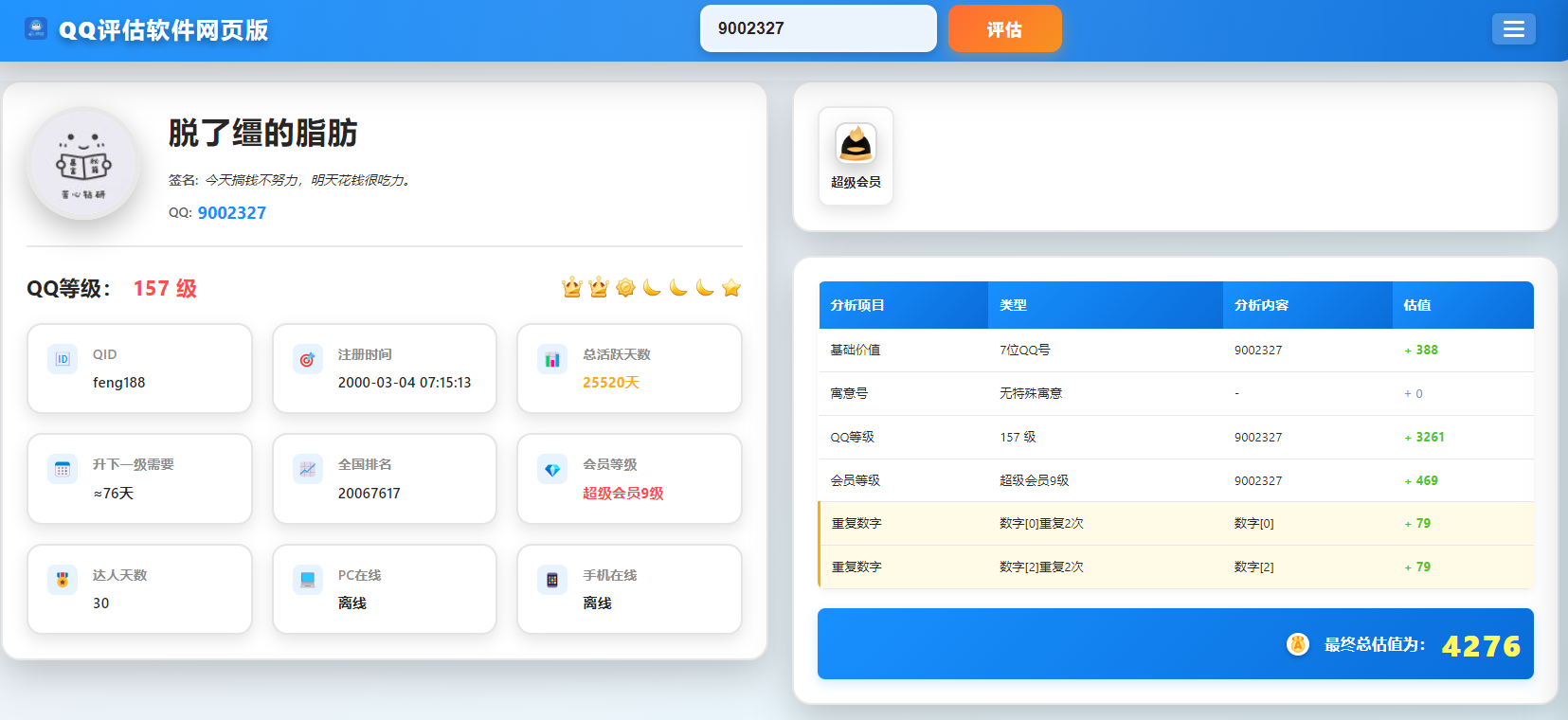
Task: Focus the QQ number search field
Action: click(818, 28)
